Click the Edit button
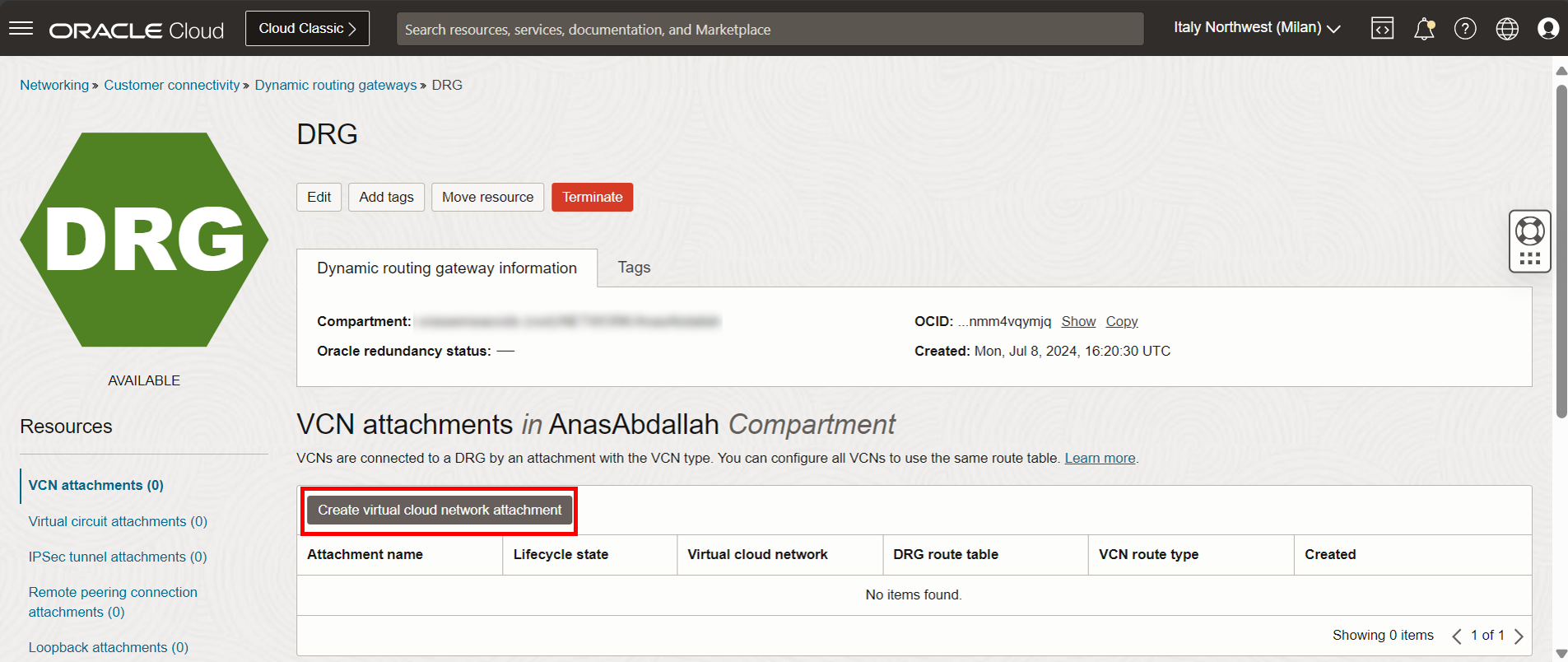The height and width of the screenshot is (662, 1568). pos(319,197)
